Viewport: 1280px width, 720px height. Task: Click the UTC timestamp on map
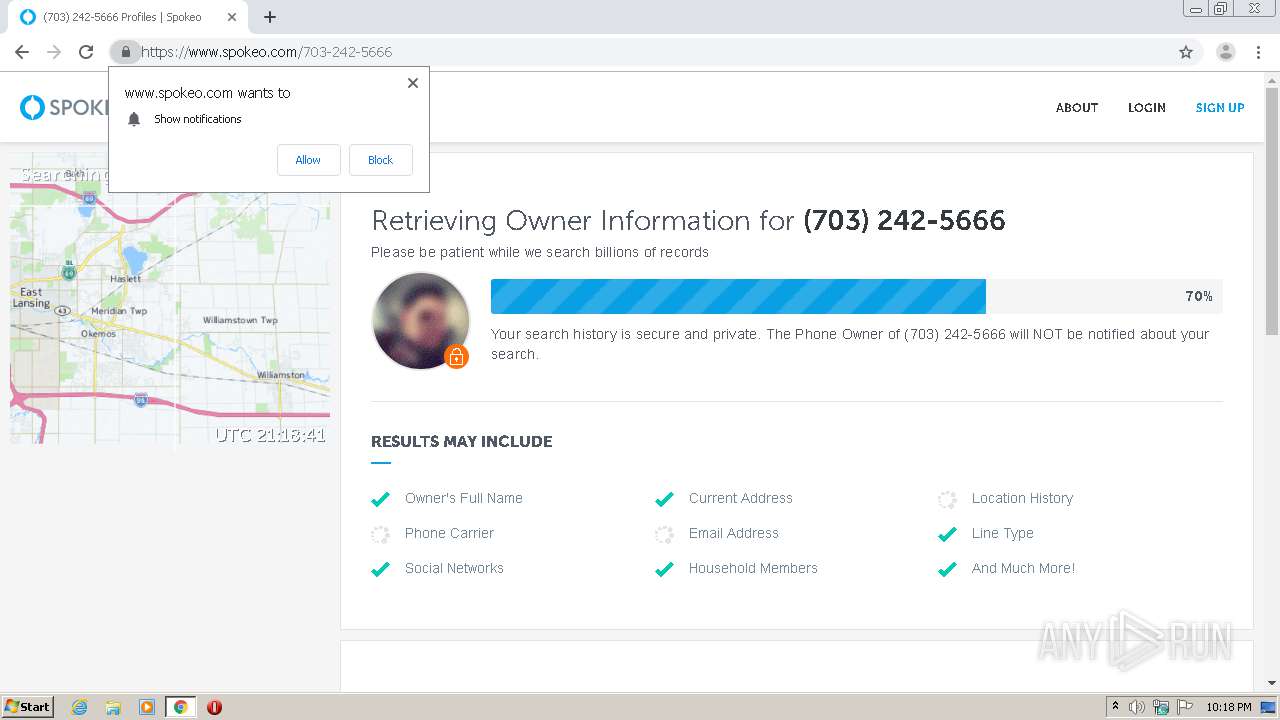[270, 435]
